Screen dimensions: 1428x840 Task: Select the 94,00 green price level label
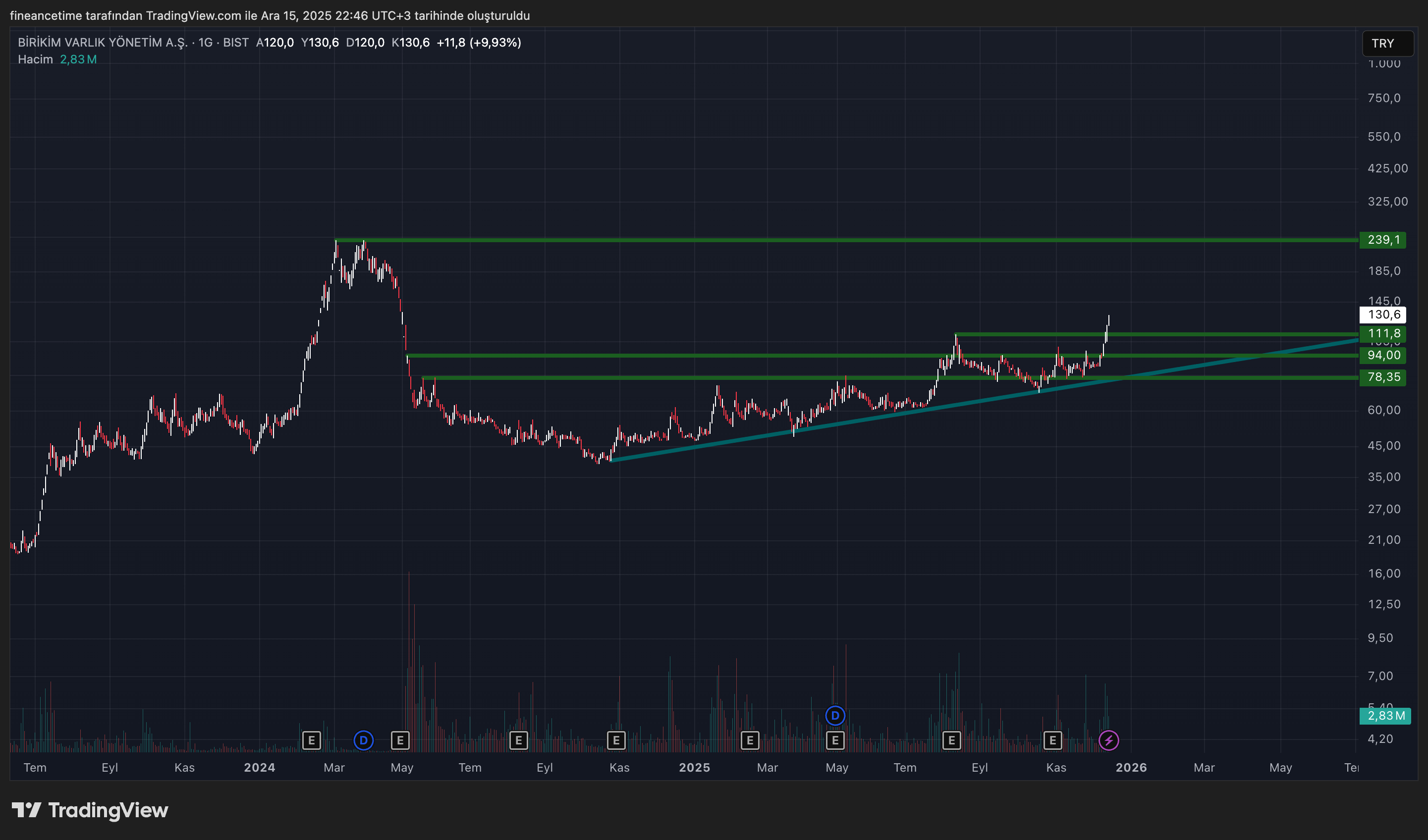click(x=1383, y=355)
